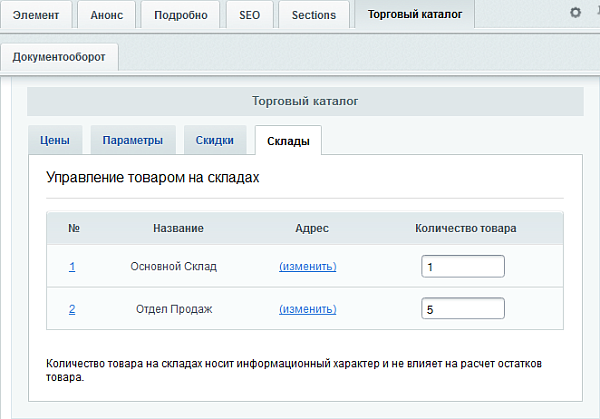Switch to the Элемент tab
The width and height of the screenshot is (600, 419).
pyautogui.click(x=36, y=15)
